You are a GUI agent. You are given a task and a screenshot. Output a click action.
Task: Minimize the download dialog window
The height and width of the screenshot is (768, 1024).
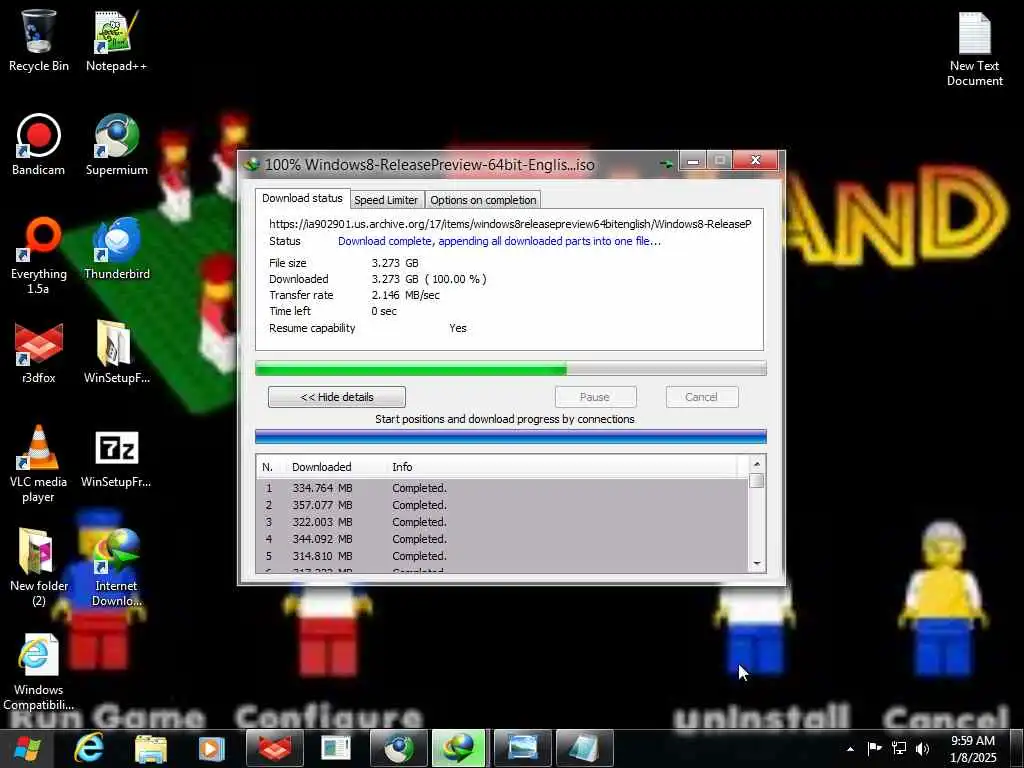click(x=693, y=160)
